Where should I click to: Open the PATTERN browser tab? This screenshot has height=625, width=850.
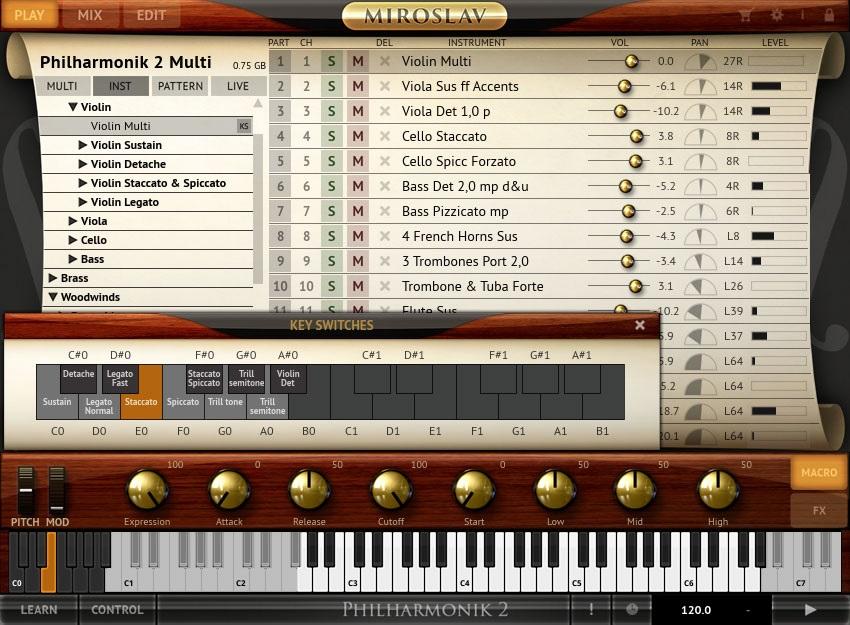coord(180,86)
